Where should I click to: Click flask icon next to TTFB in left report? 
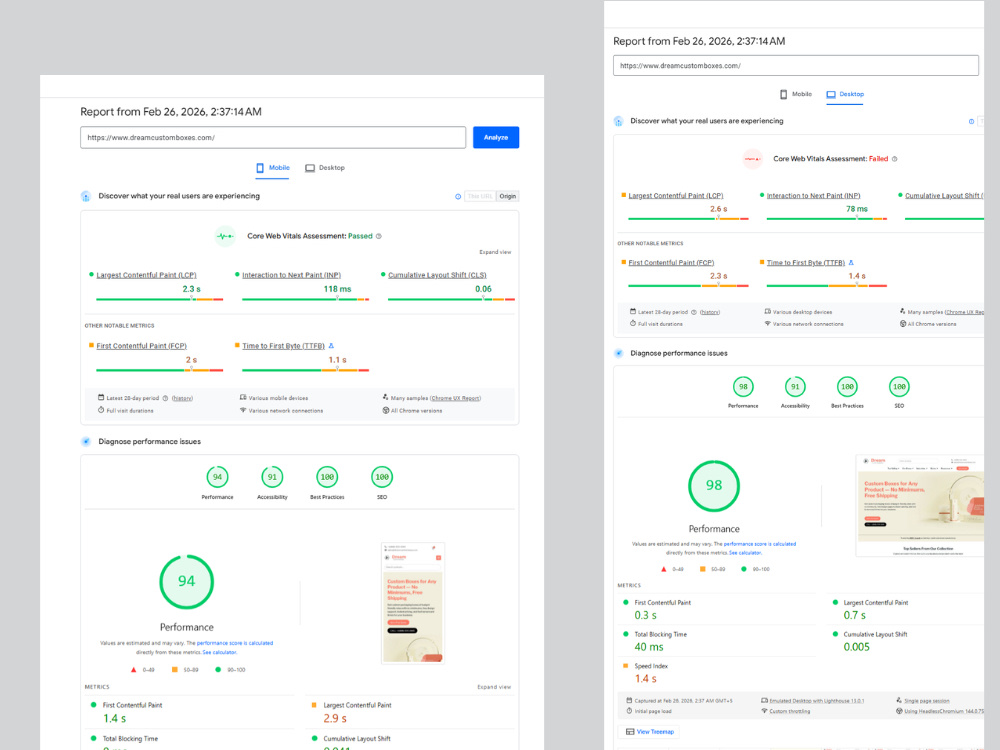tap(331, 346)
